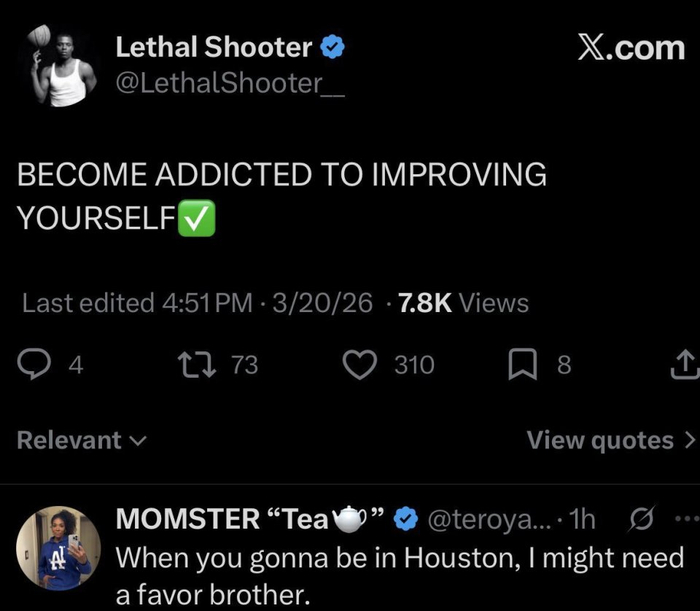Image resolution: width=700 pixels, height=611 pixels.
Task: Click the 7.8K Views count
Action: click(462, 303)
